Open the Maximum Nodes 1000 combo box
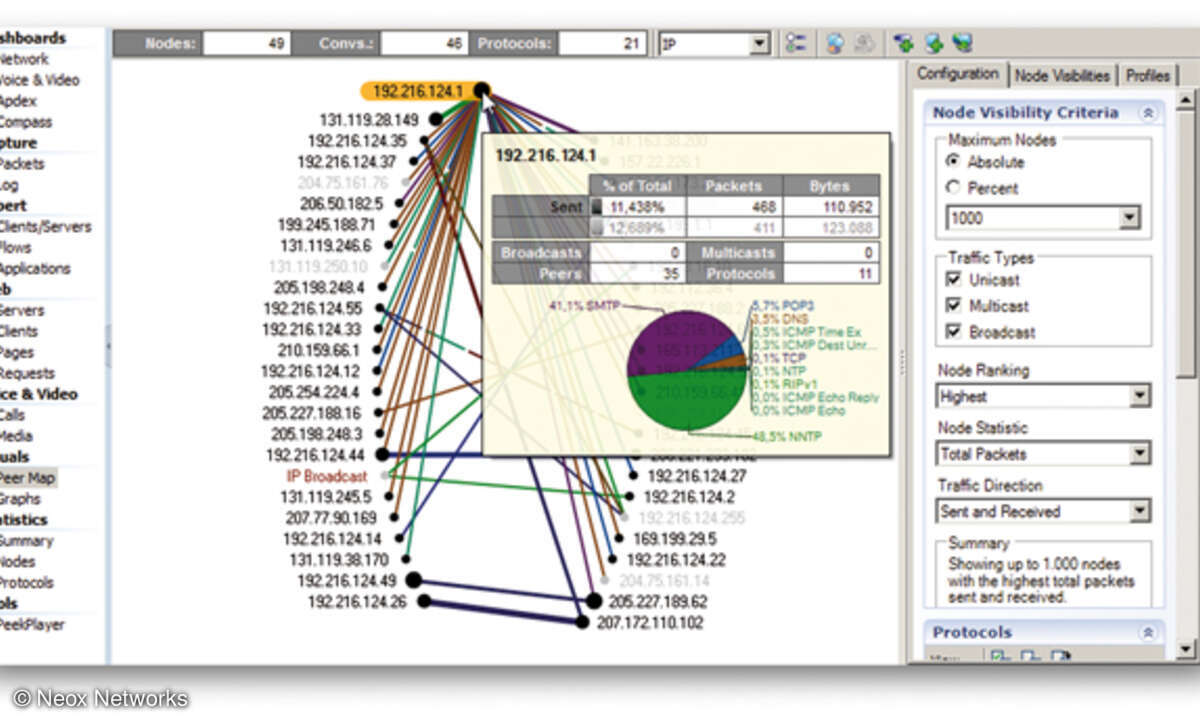 click(x=1043, y=217)
